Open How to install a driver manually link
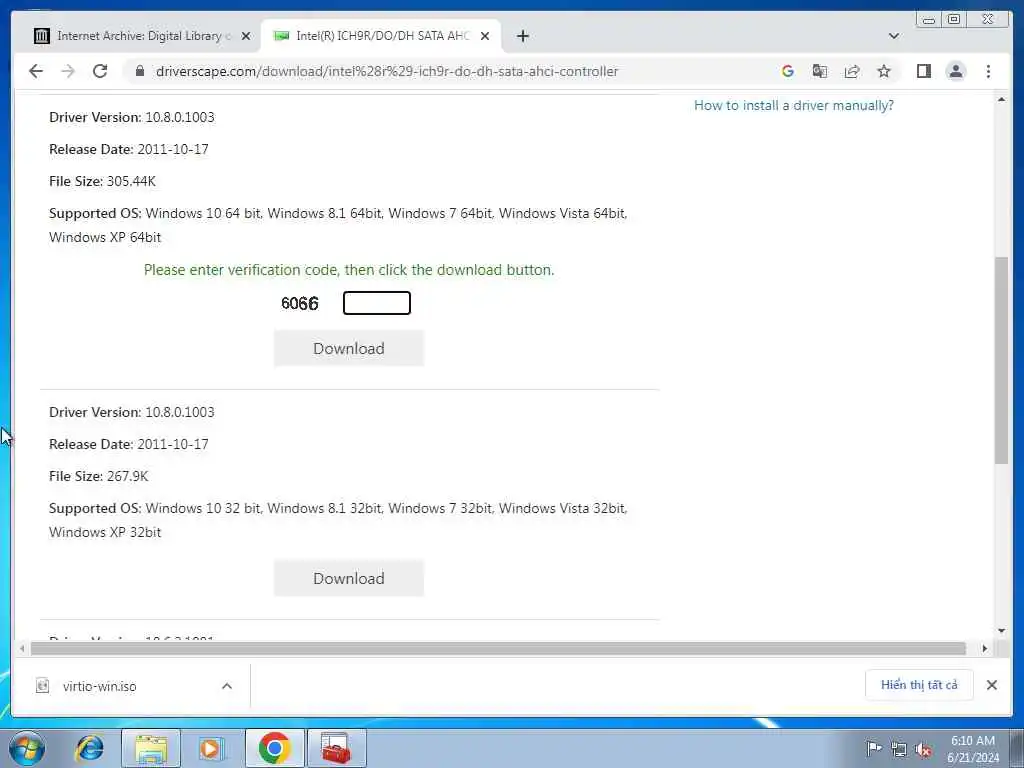The width and height of the screenshot is (1024, 768). 793,105
